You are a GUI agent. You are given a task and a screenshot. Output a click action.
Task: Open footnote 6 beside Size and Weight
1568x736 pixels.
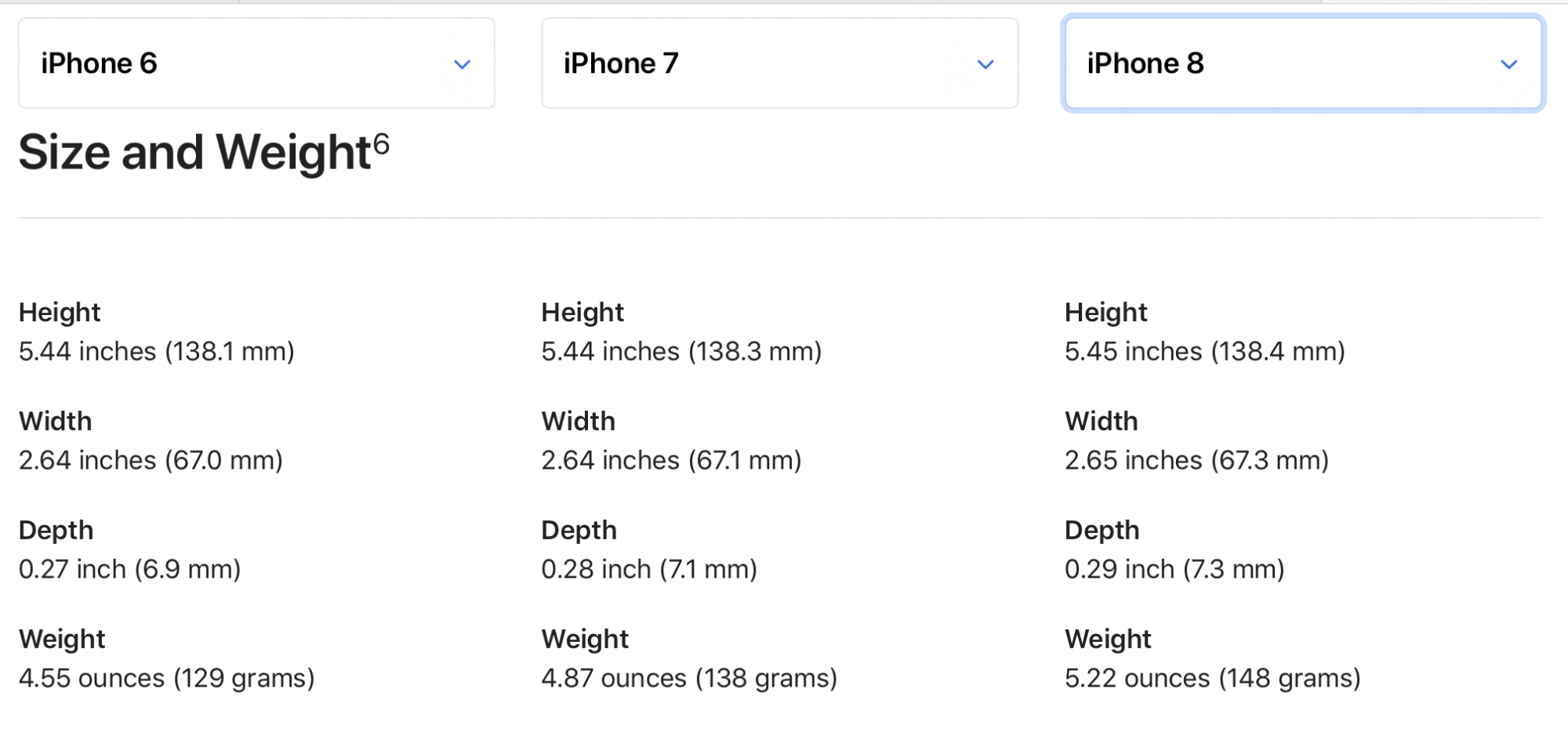[x=381, y=143]
